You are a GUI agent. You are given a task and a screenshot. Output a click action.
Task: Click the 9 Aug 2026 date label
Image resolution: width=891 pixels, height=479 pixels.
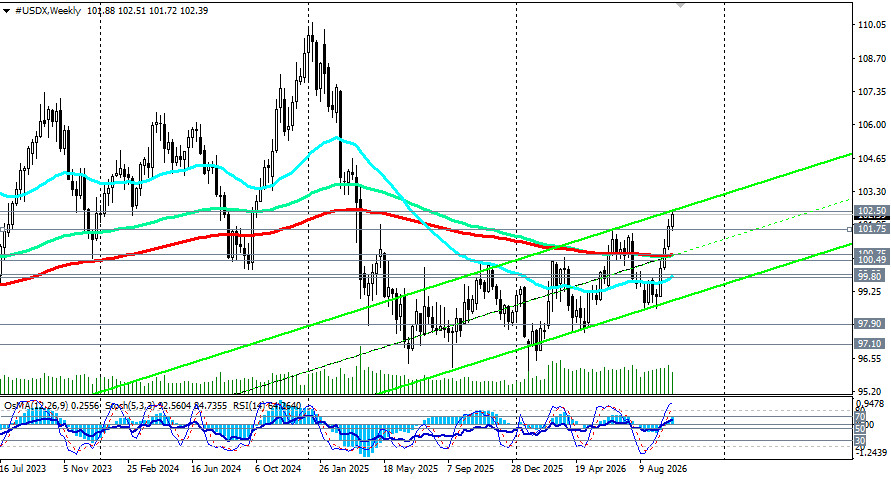[663, 469]
